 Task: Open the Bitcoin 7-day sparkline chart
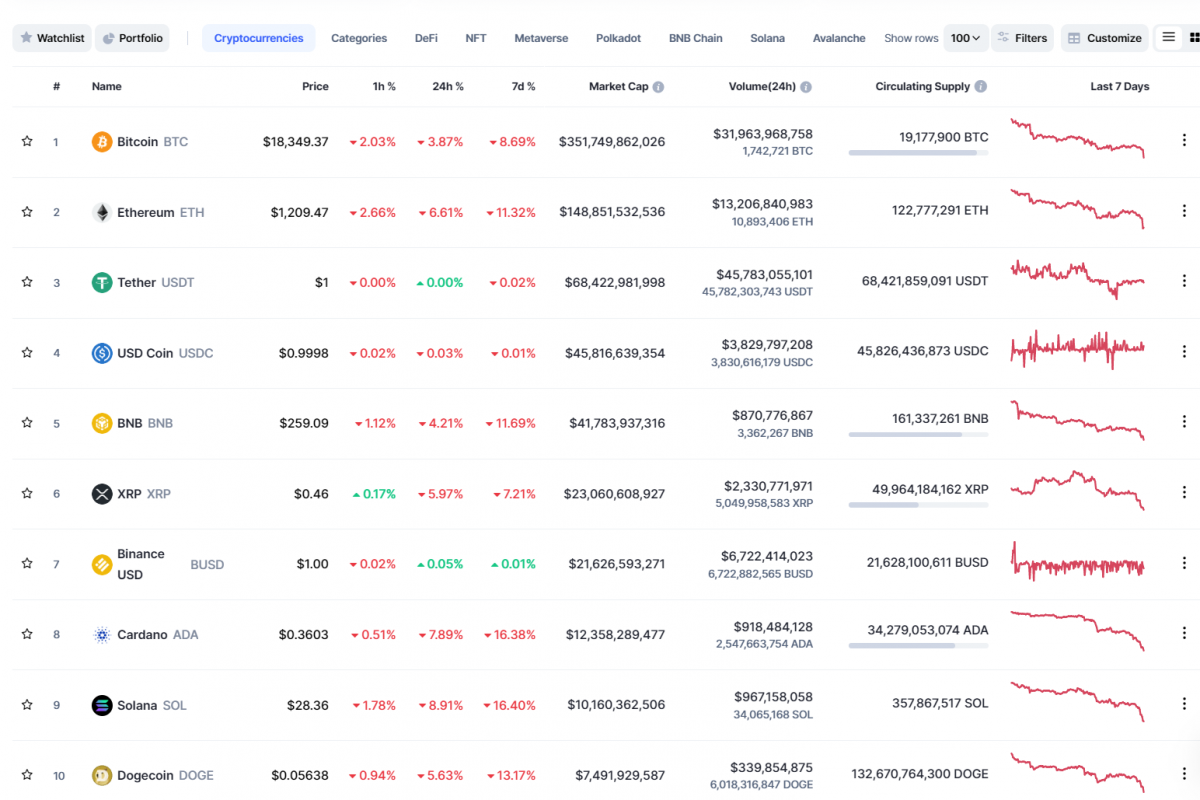coord(1078,139)
